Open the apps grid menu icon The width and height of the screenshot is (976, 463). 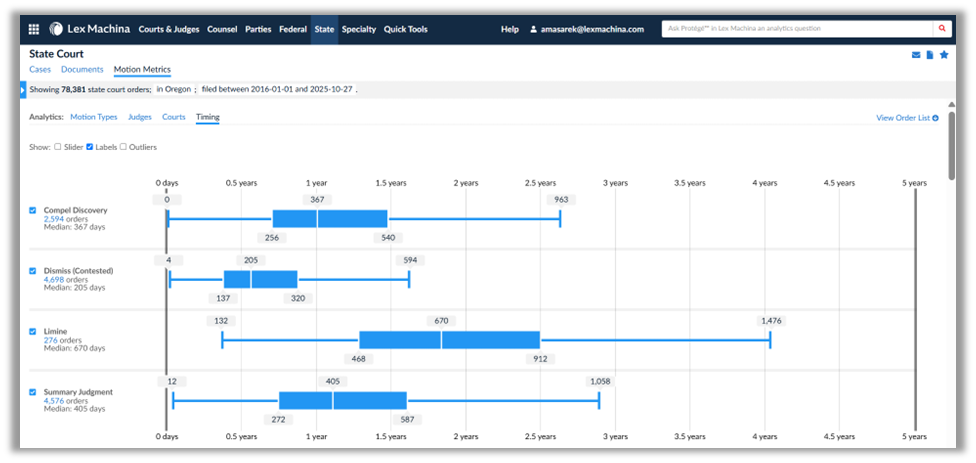(33, 29)
